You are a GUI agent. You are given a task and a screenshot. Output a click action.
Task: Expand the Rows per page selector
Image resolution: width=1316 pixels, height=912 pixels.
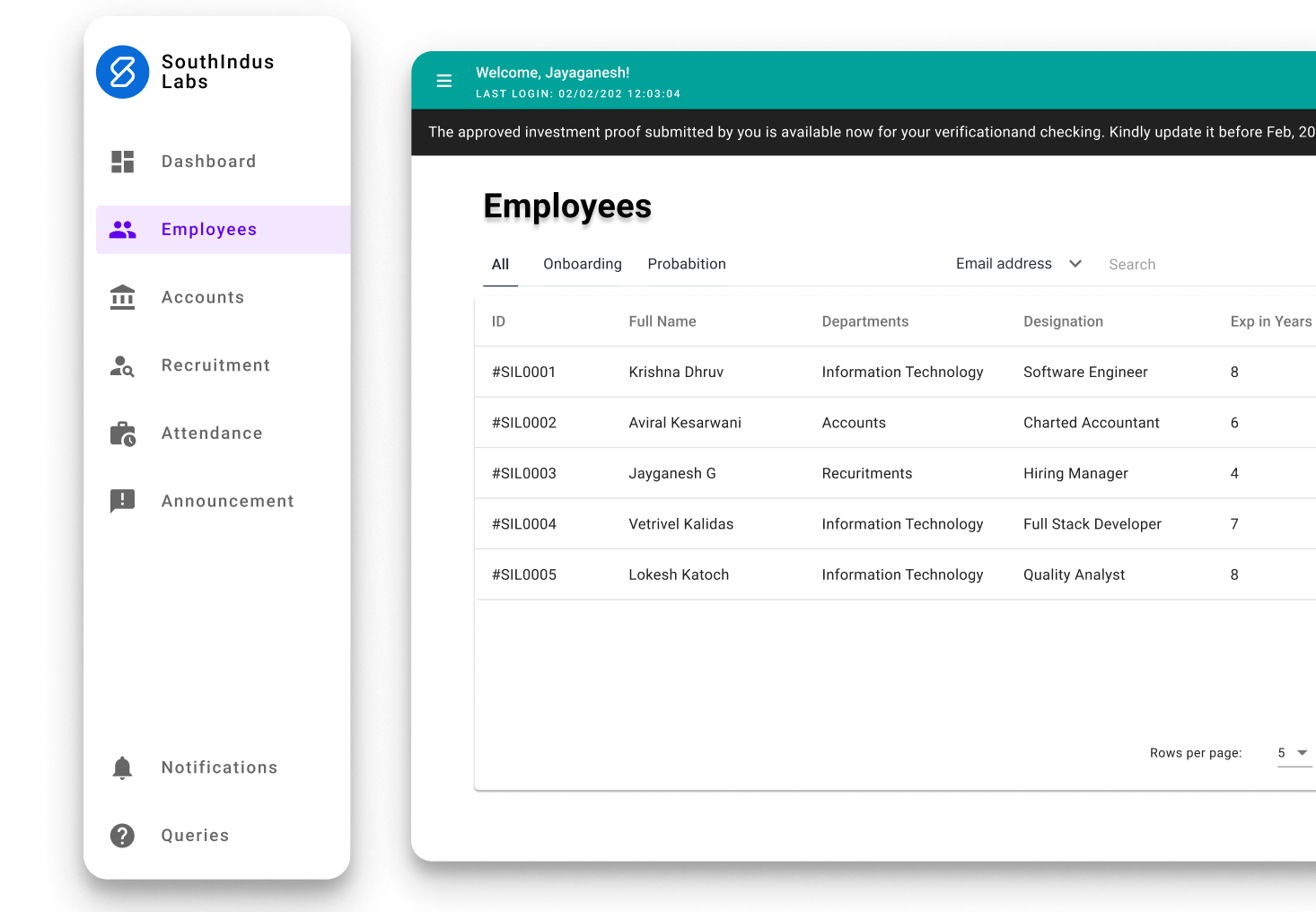pyautogui.click(x=1291, y=753)
